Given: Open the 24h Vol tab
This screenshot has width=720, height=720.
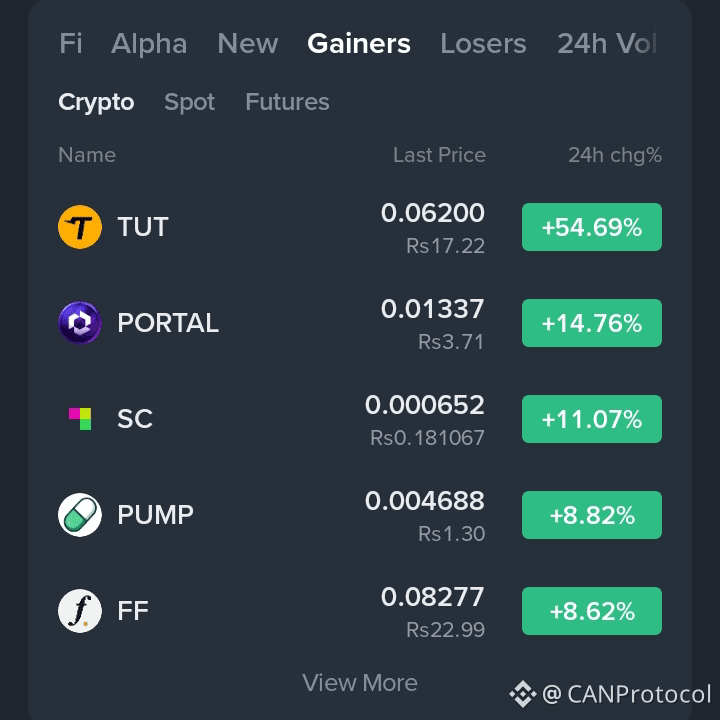Looking at the screenshot, I should point(607,44).
